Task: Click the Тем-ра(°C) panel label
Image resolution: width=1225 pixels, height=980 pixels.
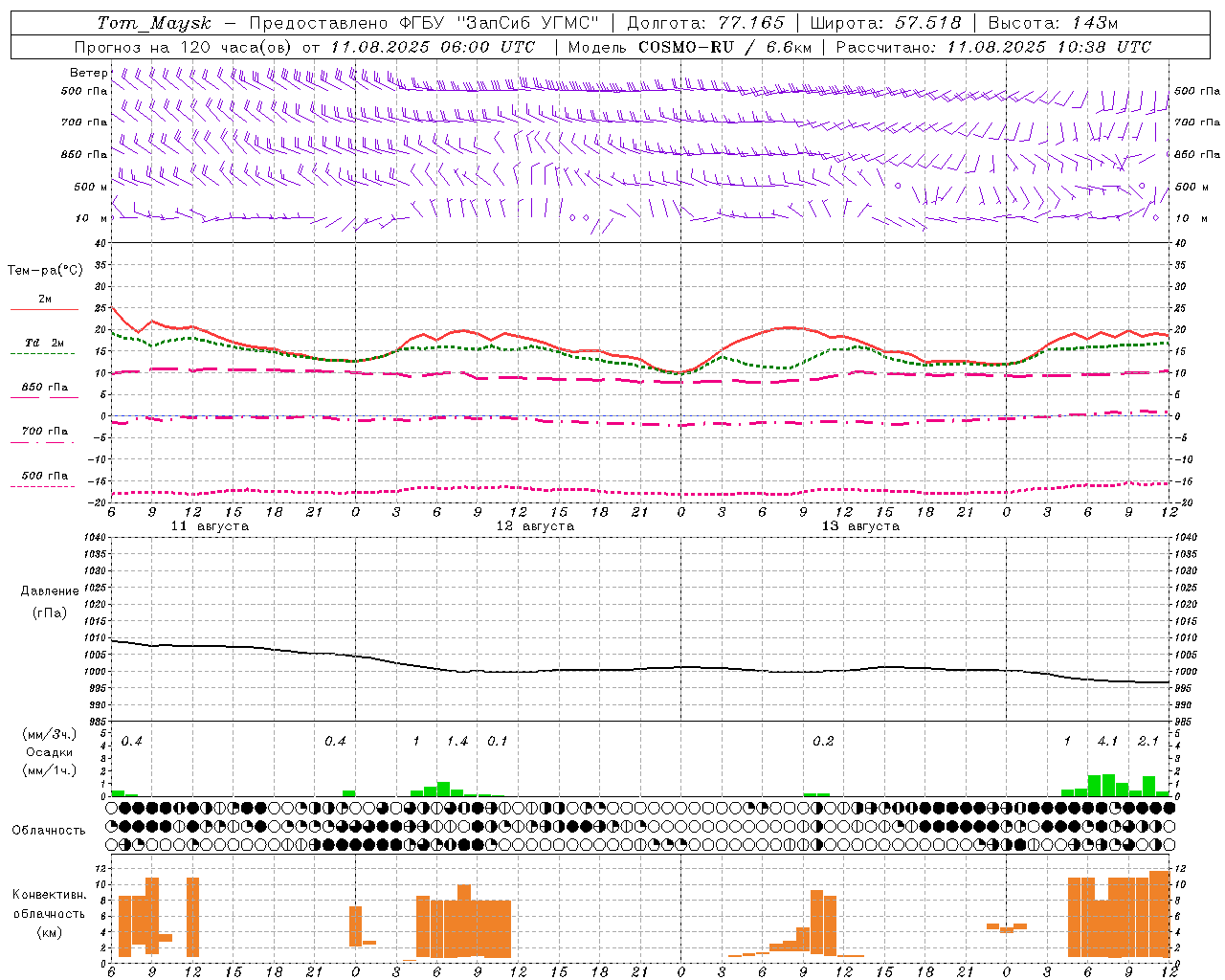Action: pos(45,271)
